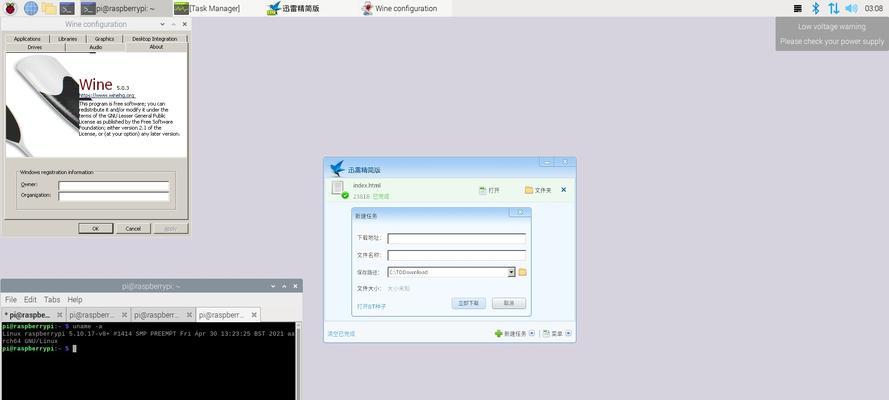Remove index.html task with X icon

click(564, 190)
